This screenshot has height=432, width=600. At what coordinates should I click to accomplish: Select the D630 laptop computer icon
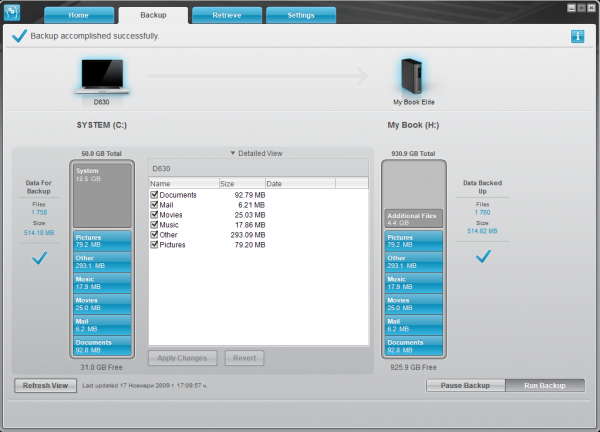102,77
